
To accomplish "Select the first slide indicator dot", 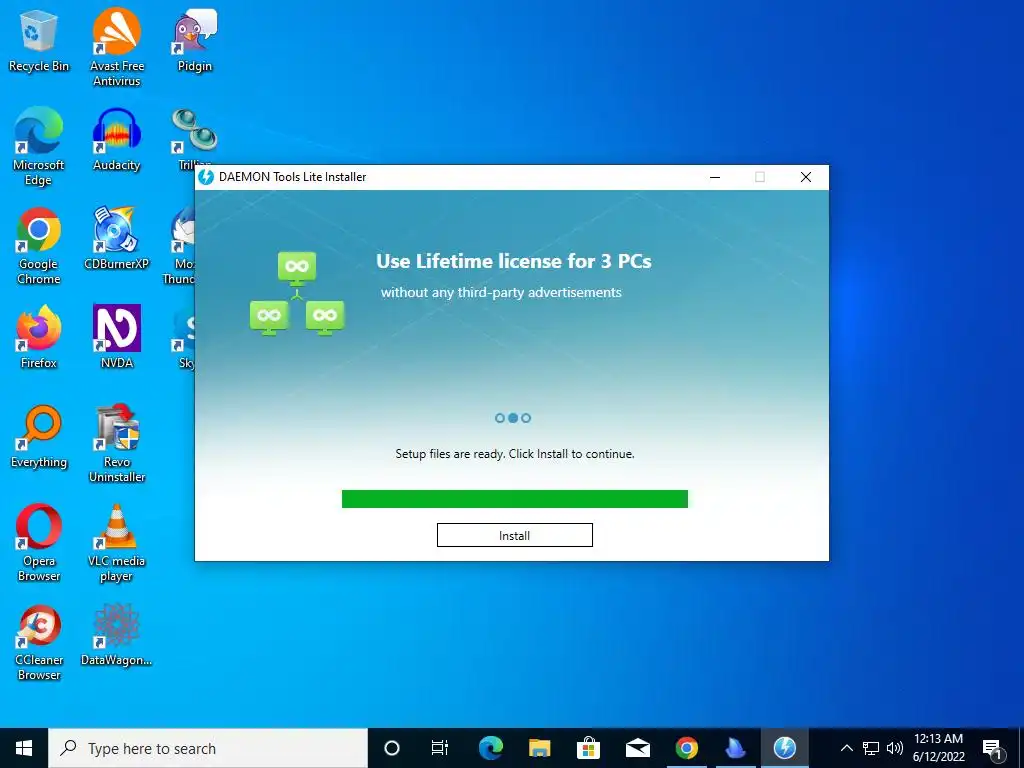I will click(500, 418).
